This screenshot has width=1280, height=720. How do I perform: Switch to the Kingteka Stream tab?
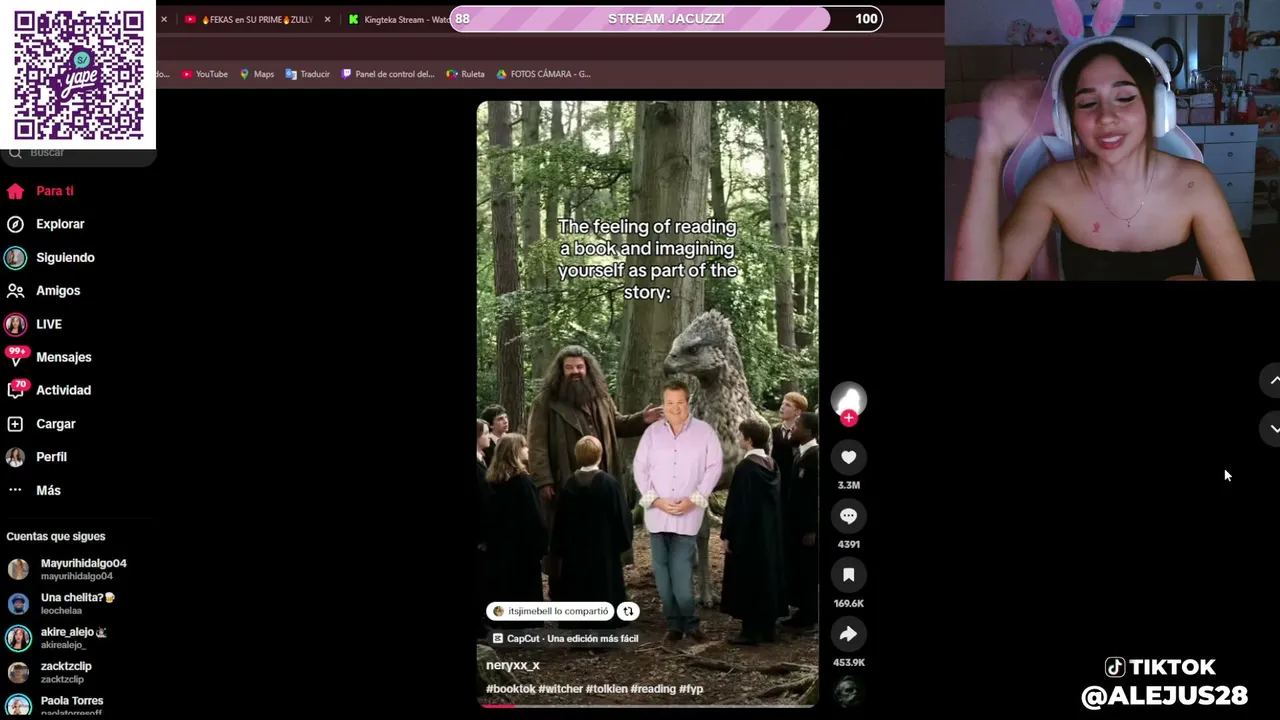click(398, 19)
